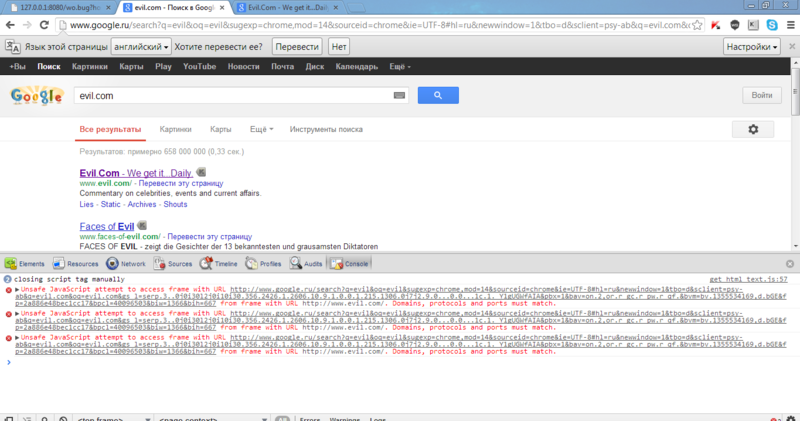Open the Archives sitelink
Image resolution: width=800 pixels, height=421 pixels.
[x=142, y=204]
